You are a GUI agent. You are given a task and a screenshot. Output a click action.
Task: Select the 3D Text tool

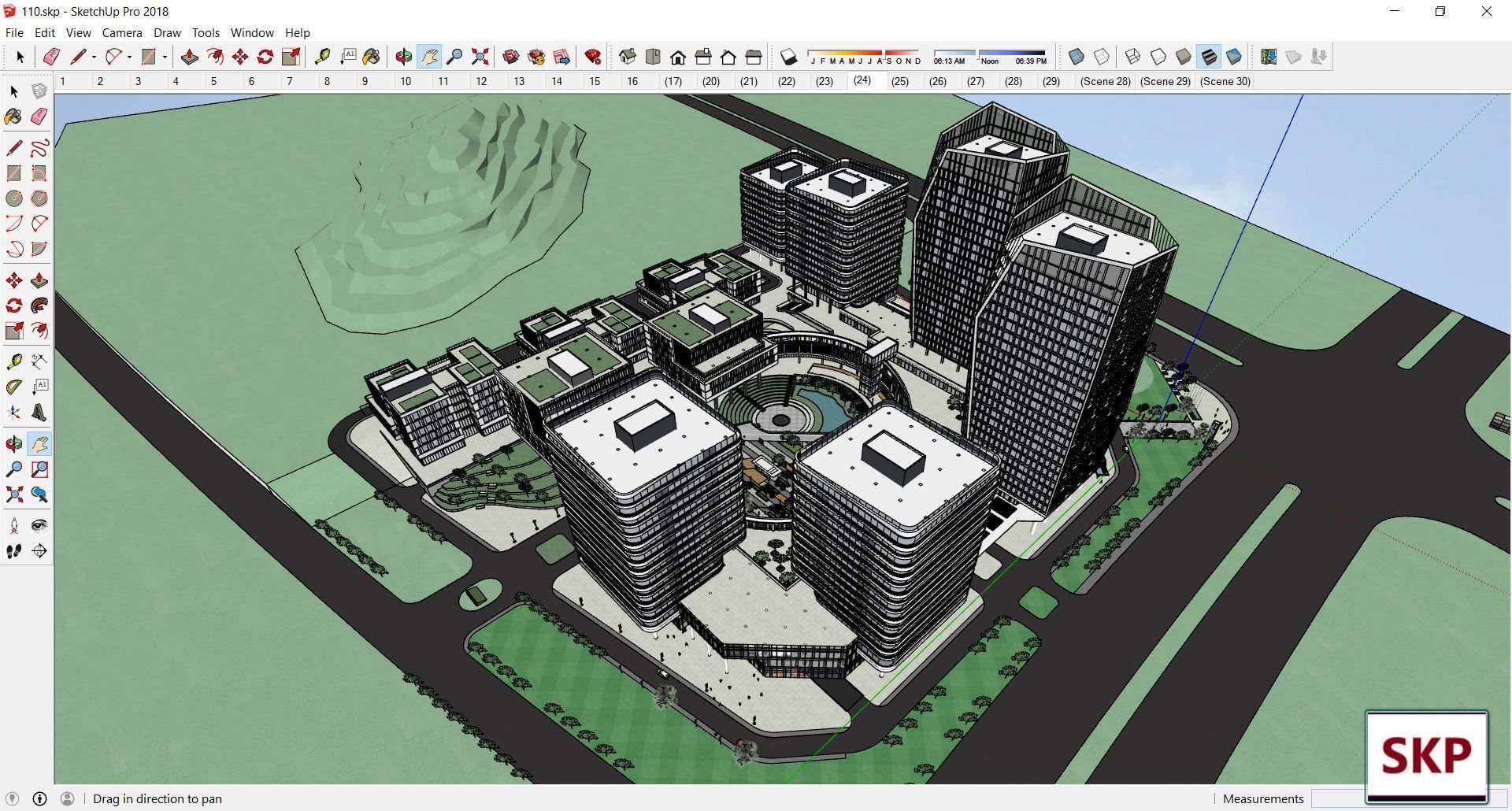39,413
